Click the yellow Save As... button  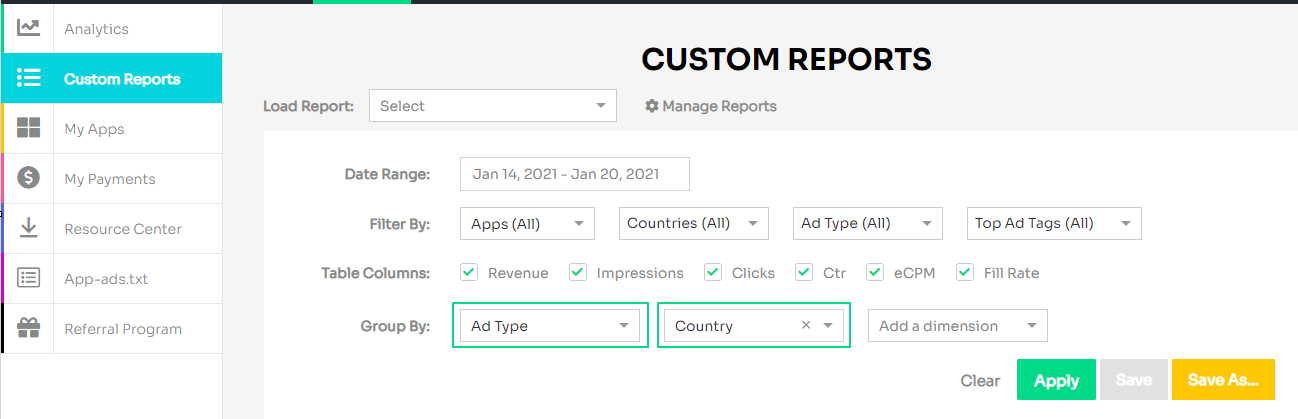1223,380
